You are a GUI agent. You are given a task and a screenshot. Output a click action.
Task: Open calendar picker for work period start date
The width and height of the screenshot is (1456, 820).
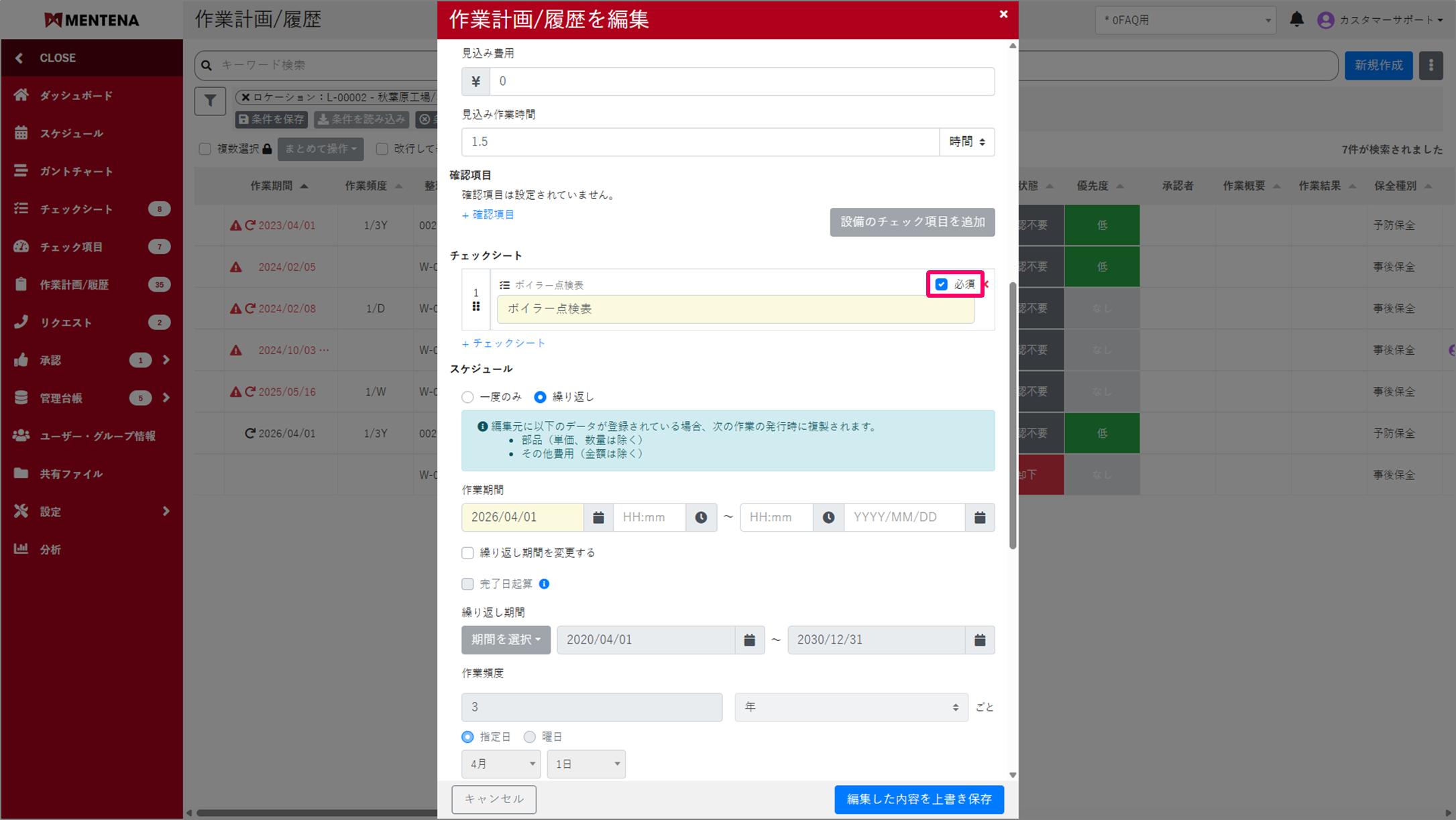click(598, 518)
